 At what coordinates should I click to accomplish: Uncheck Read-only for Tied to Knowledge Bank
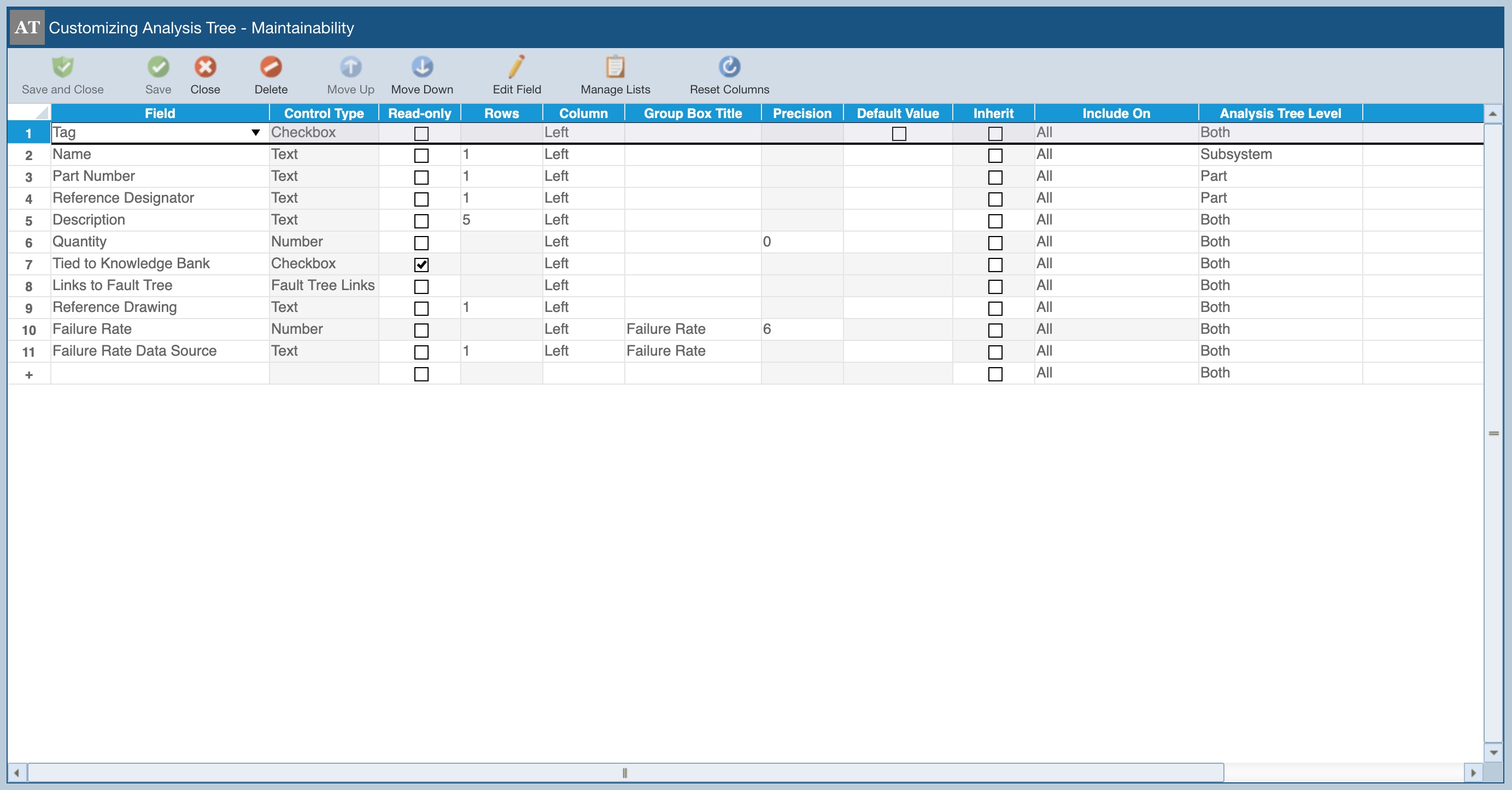tap(421, 264)
